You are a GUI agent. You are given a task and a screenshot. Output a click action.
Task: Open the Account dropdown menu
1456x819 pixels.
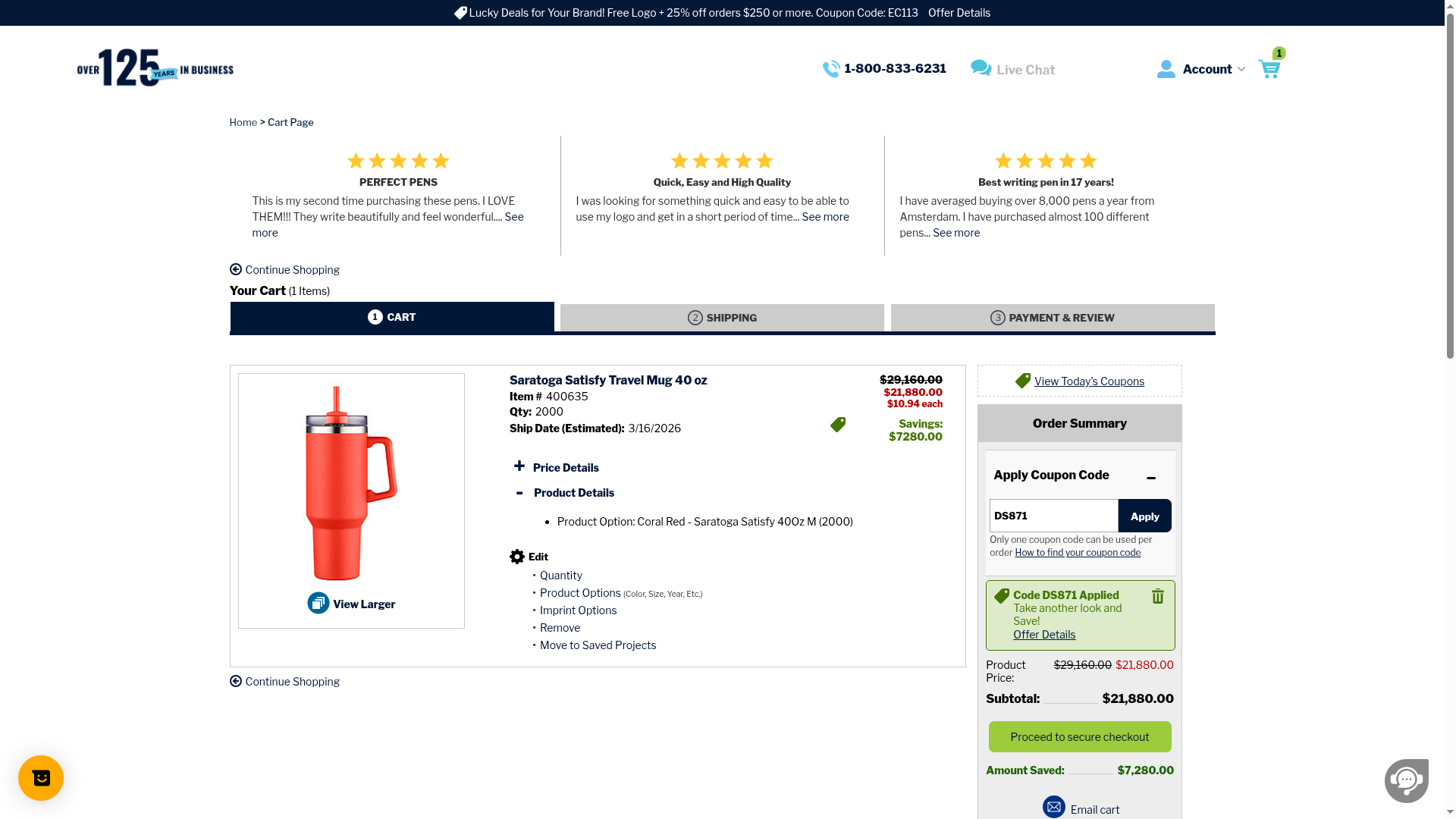(1206, 70)
